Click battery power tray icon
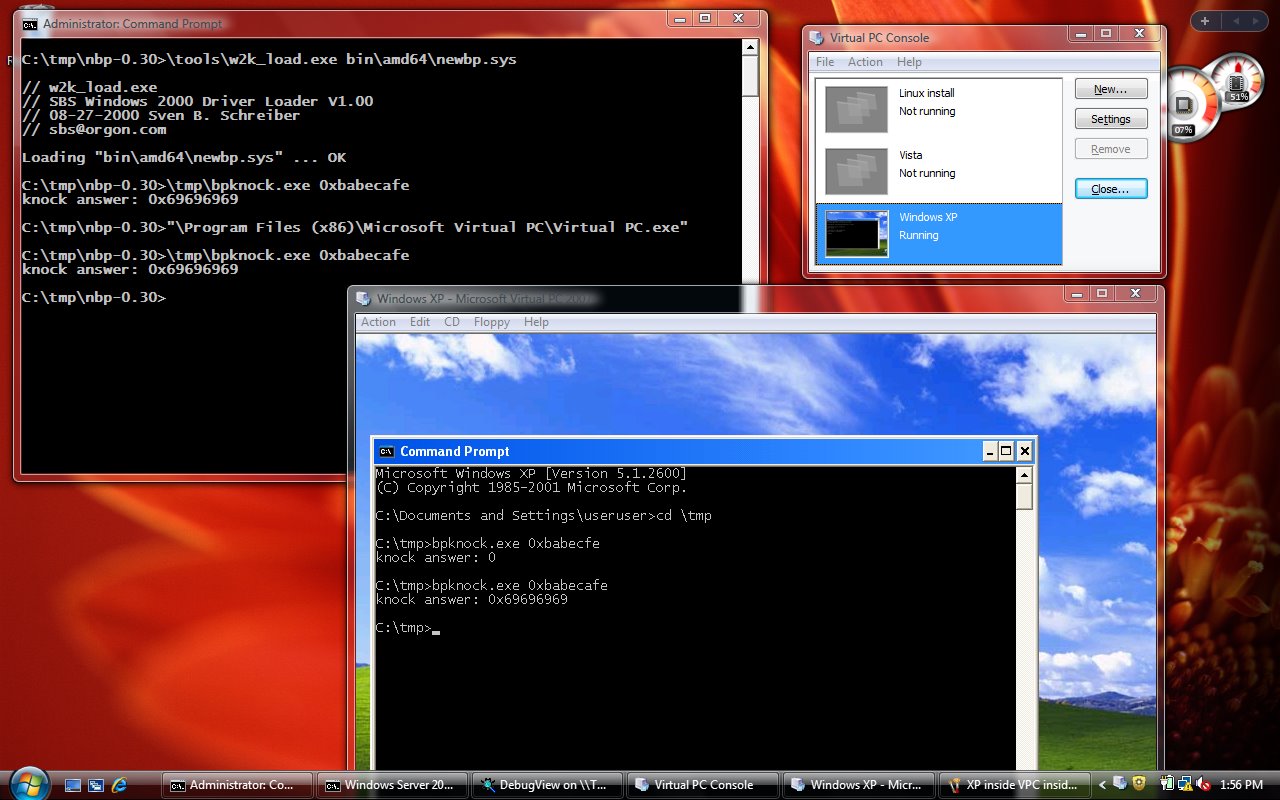 [1167, 785]
